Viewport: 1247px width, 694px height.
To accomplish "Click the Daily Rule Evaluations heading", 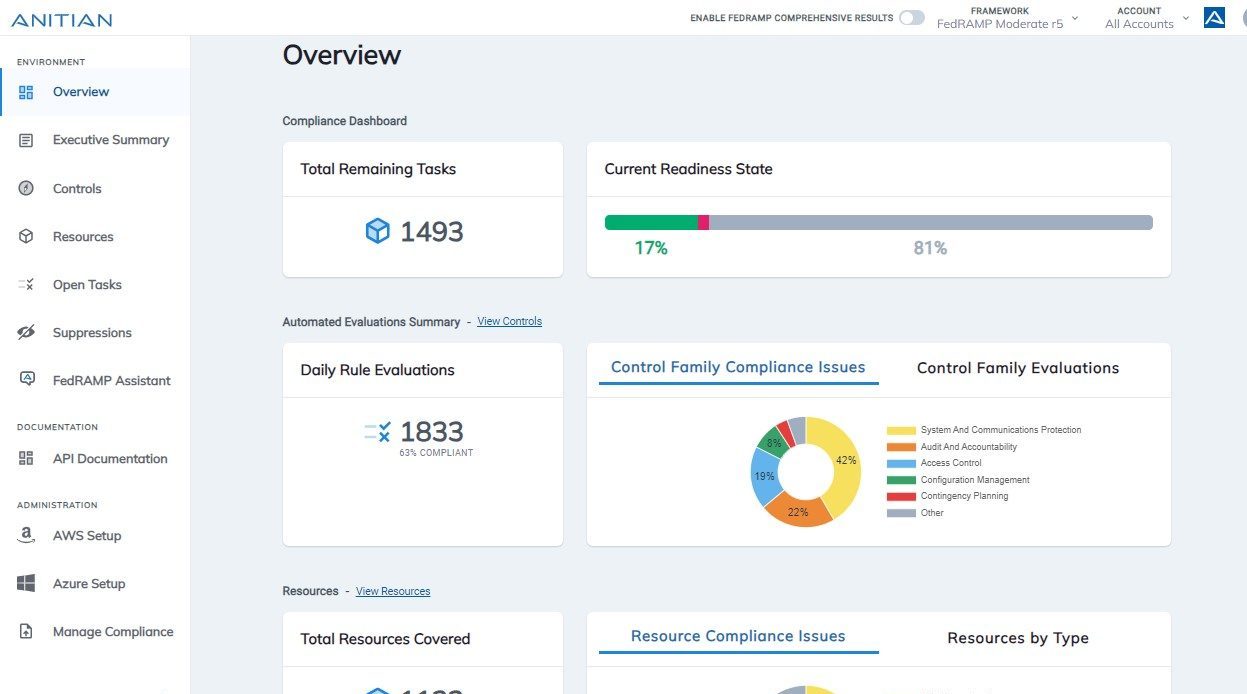I will pos(377,370).
